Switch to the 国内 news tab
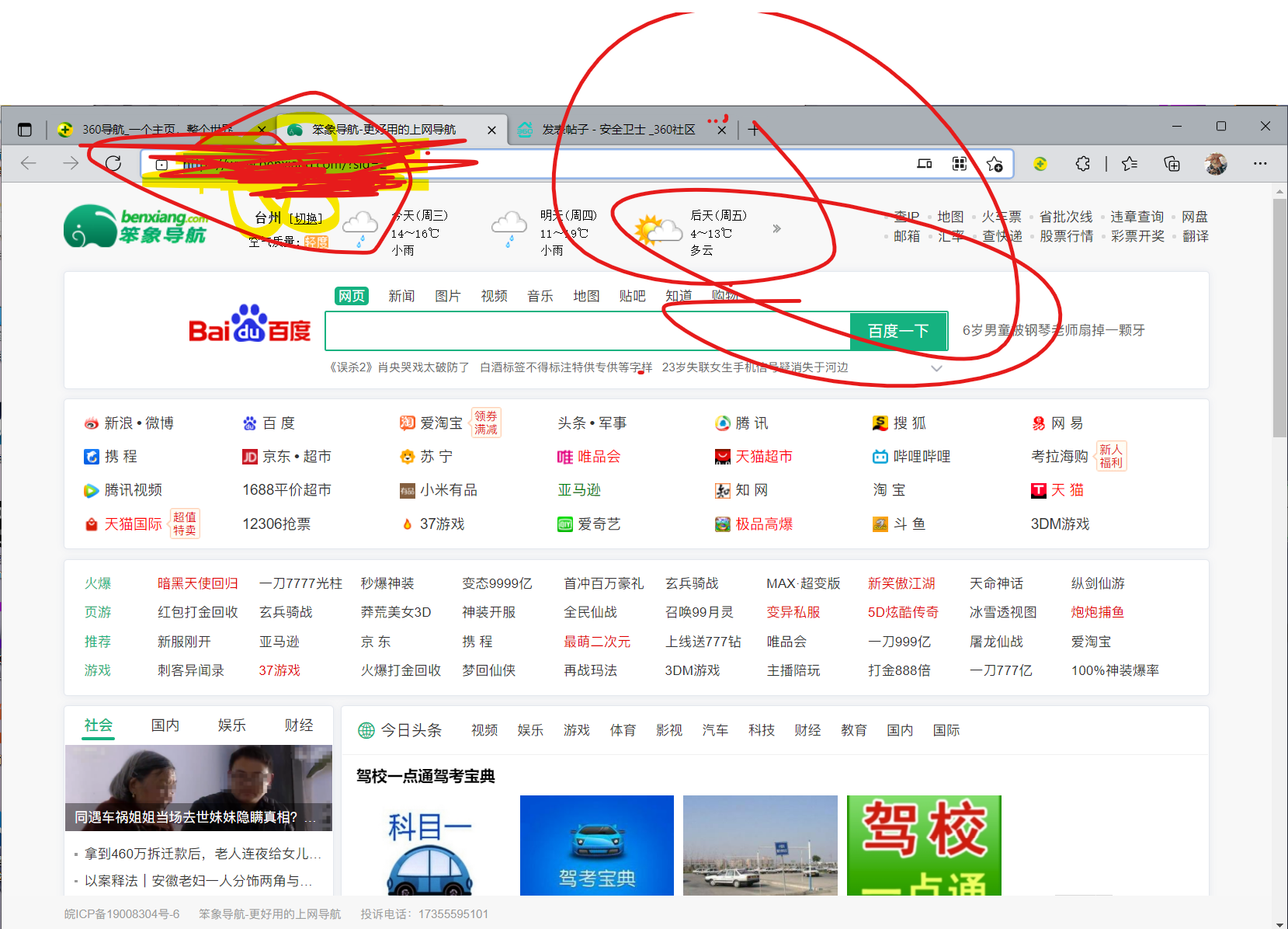 [165, 725]
